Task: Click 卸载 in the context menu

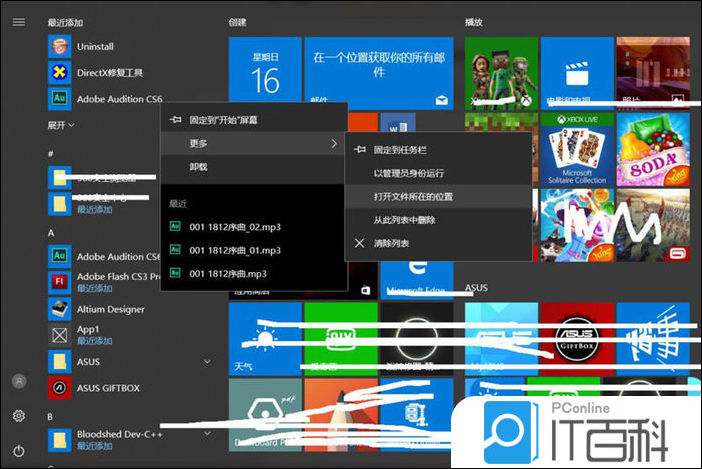Action: pos(198,167)
